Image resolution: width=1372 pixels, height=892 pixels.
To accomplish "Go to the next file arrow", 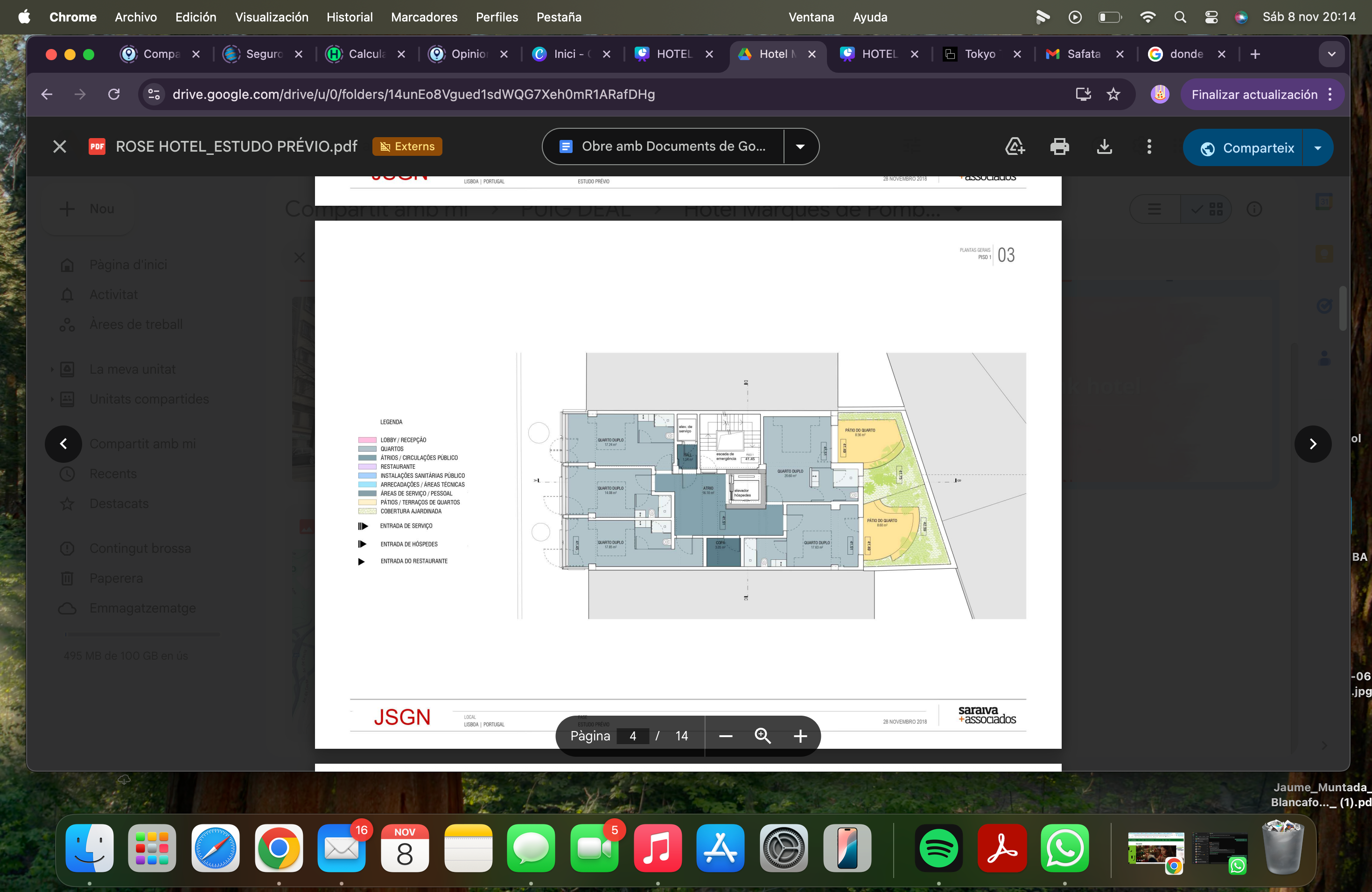I will pos(1313,444).
